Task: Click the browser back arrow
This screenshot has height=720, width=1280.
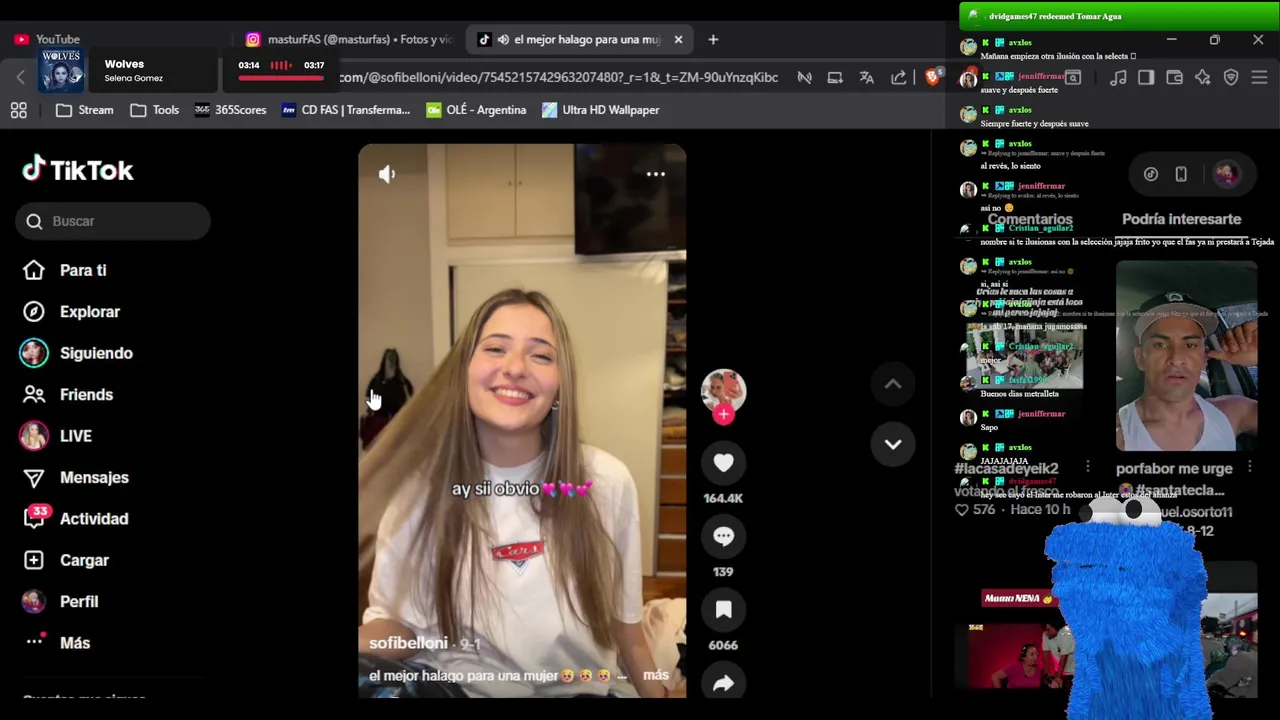Action: [x=20, y=77]
